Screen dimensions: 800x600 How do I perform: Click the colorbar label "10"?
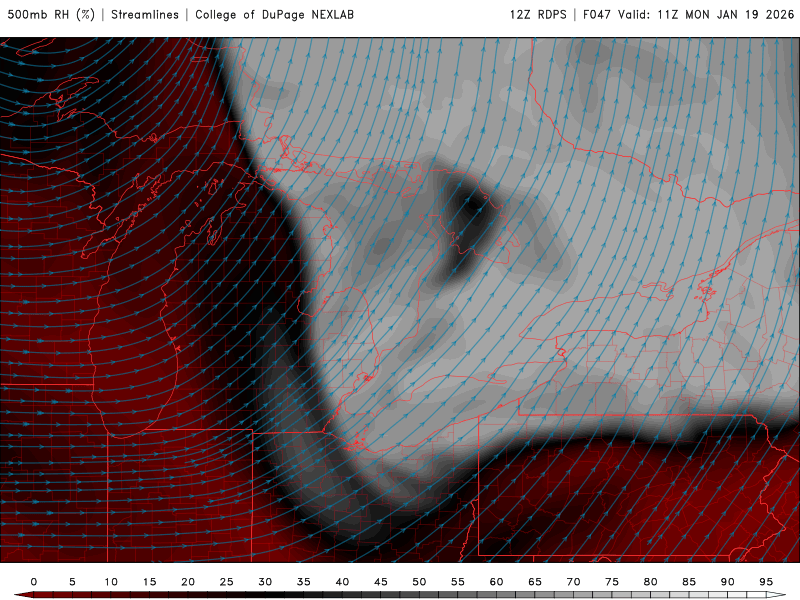click(111, 582)
